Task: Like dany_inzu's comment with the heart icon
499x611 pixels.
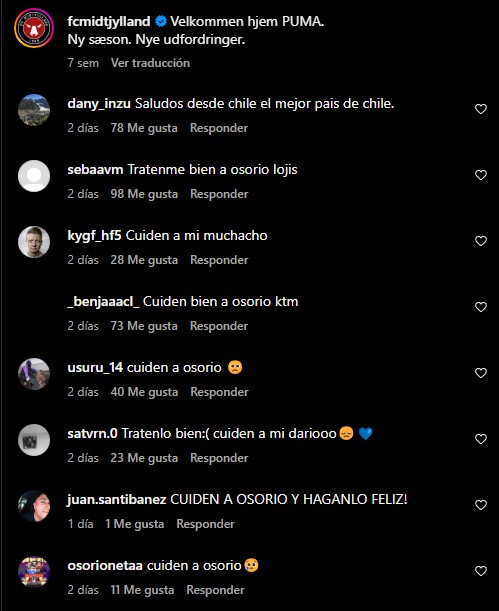Action: [481, 109]
